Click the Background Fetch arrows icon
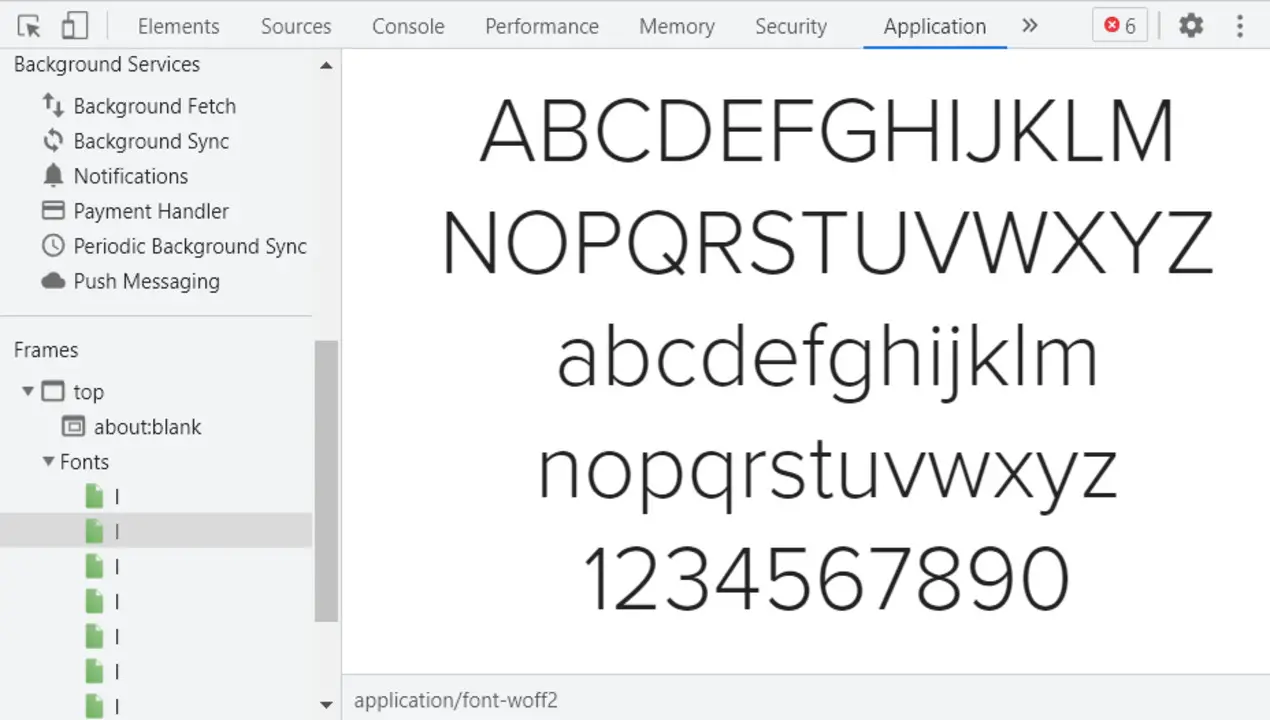This screenshot has height=720, width=1270. click(x=53, y=105)
